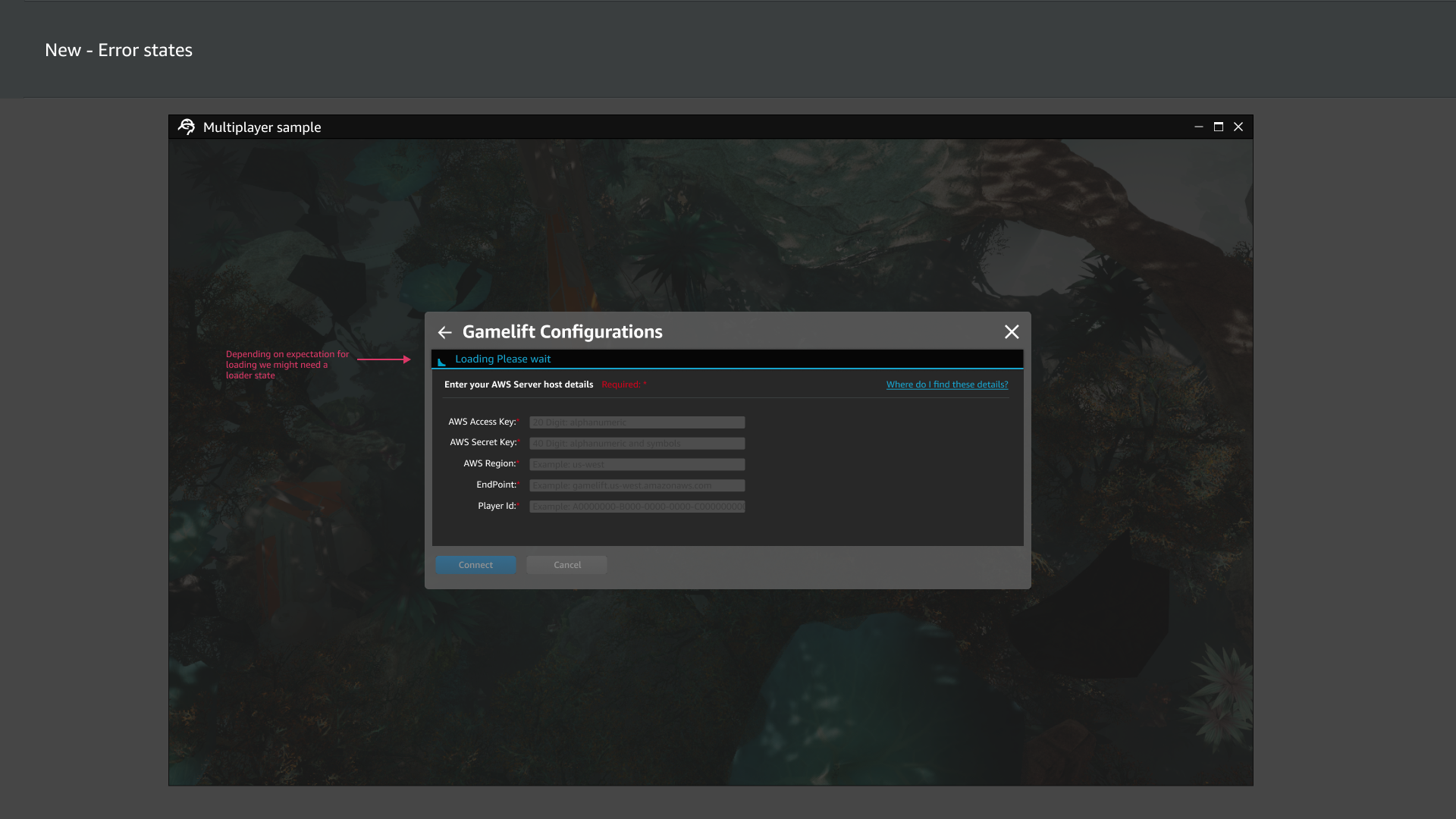The width and height of the screenshot is (1456, 819).
Task: Click the Cancel button
Action: [567, 565]
